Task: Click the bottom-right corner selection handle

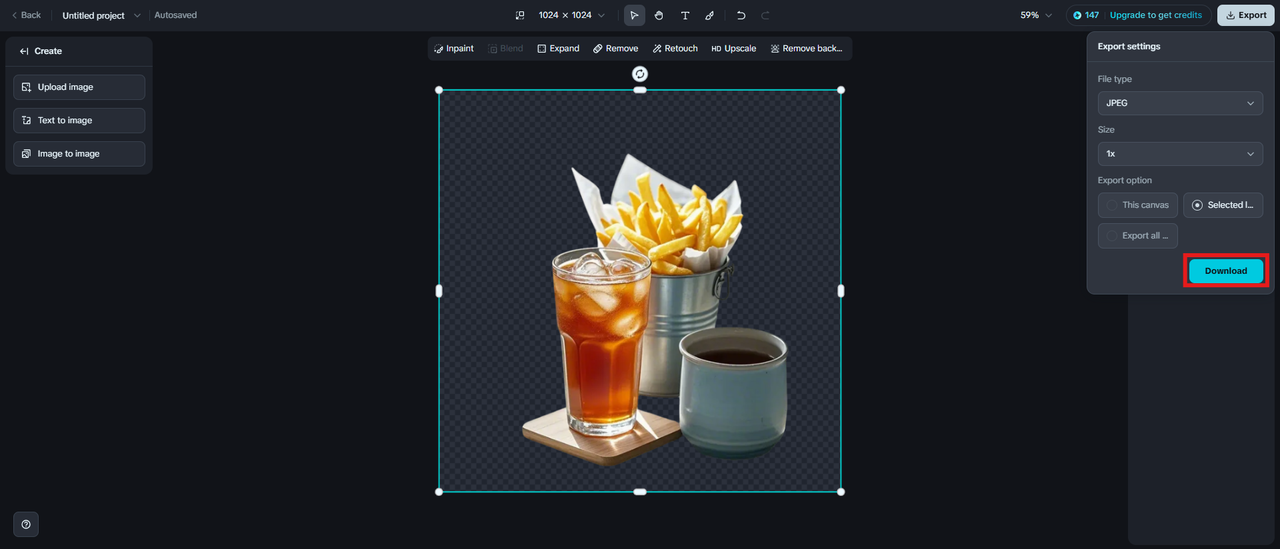Action: (x=841, y=492)
